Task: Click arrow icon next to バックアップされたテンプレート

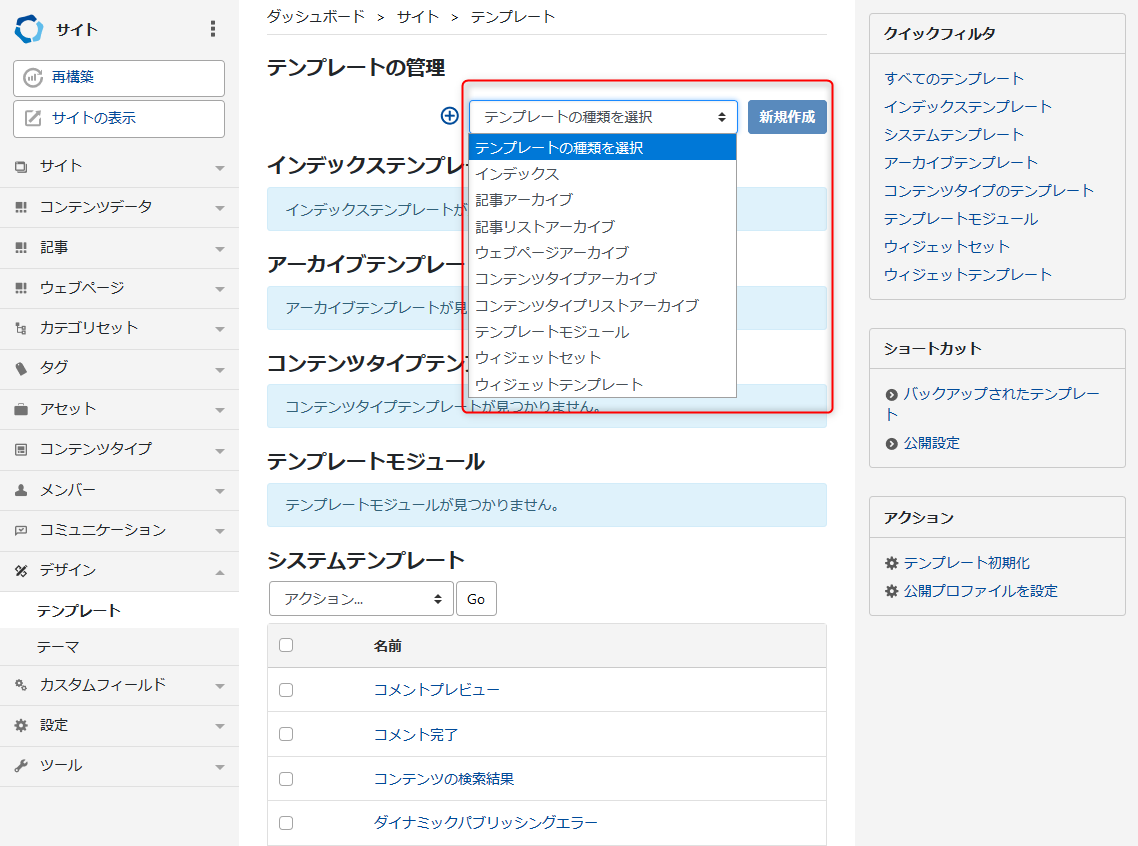Action: coord(891,395)
